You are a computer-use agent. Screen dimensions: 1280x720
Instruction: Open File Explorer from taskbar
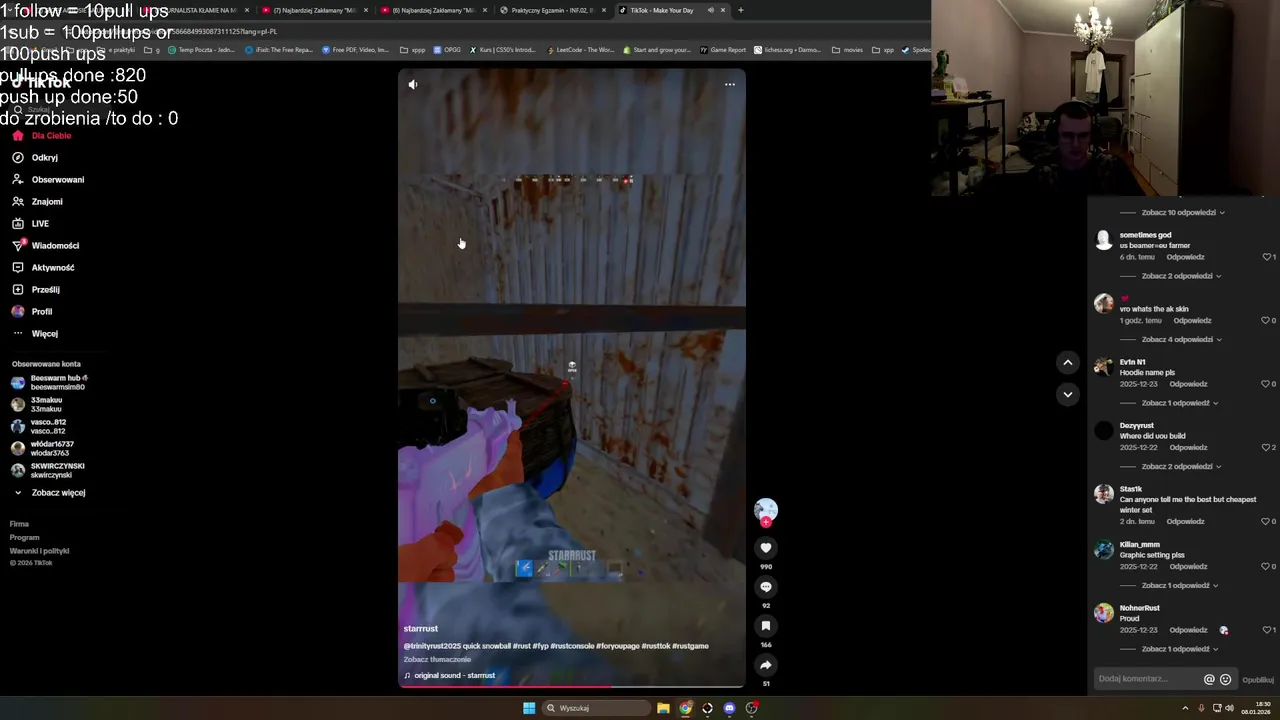point(663,708)
